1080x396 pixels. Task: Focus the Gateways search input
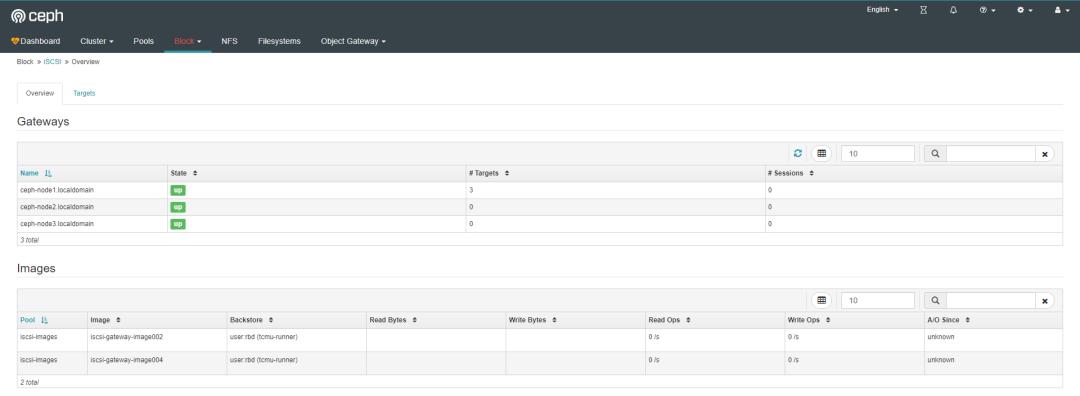point(991,154)
